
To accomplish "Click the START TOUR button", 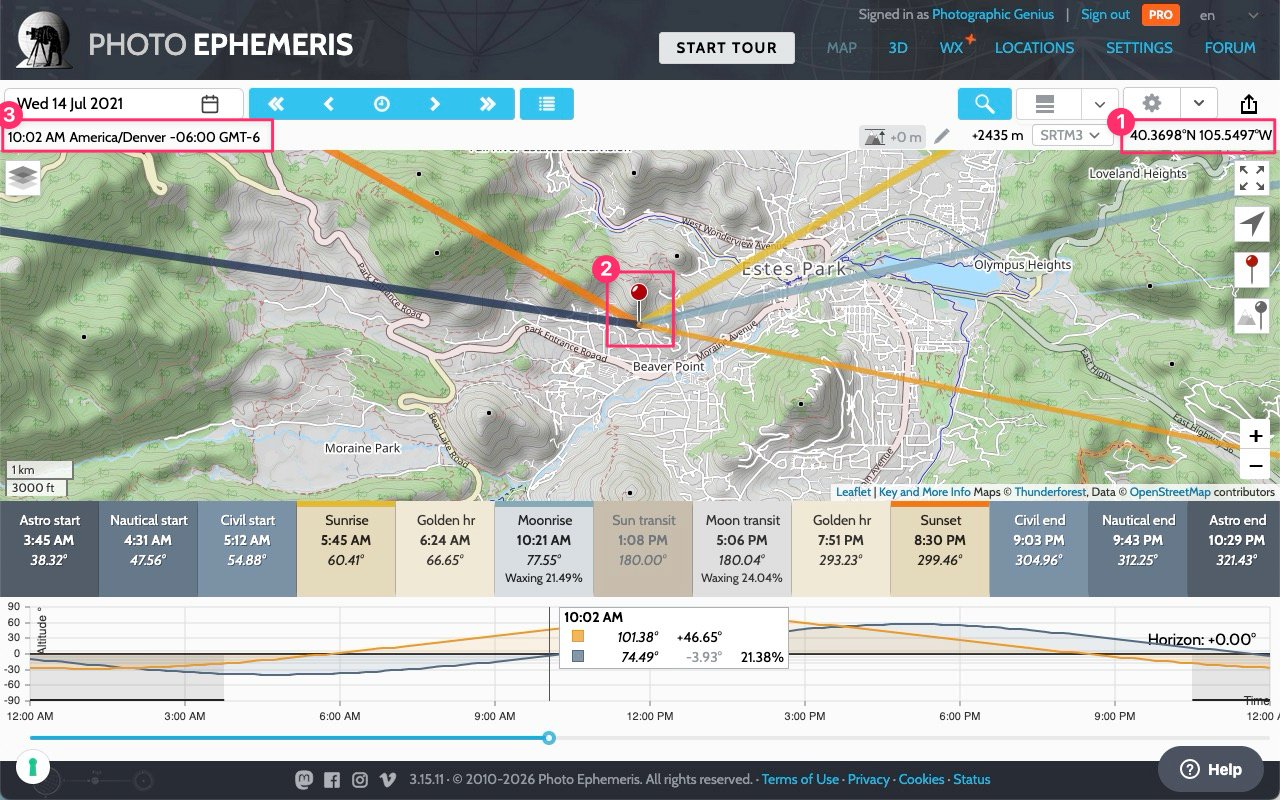I will tap(726, 48).
